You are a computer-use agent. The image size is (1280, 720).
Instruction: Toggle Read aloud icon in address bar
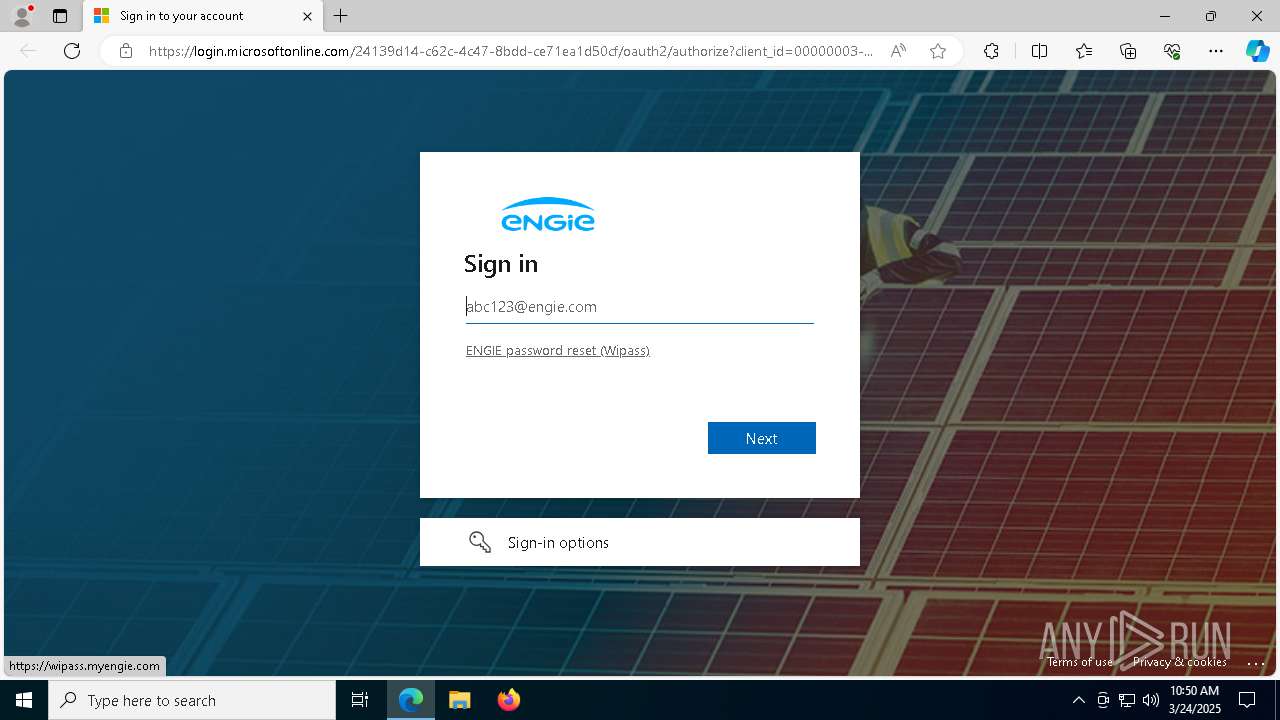[x=898, y=51]
